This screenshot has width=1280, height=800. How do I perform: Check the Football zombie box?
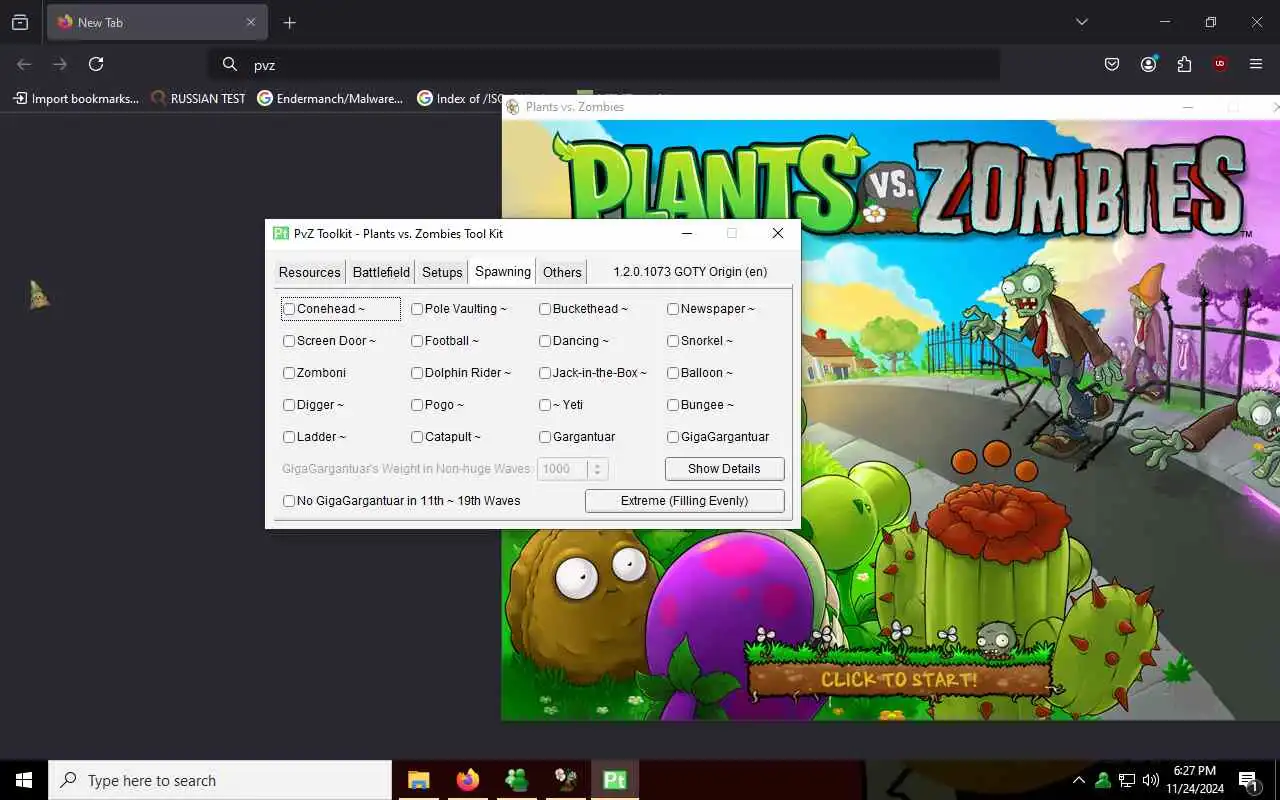pyautogui.click(x=417, y=341)
